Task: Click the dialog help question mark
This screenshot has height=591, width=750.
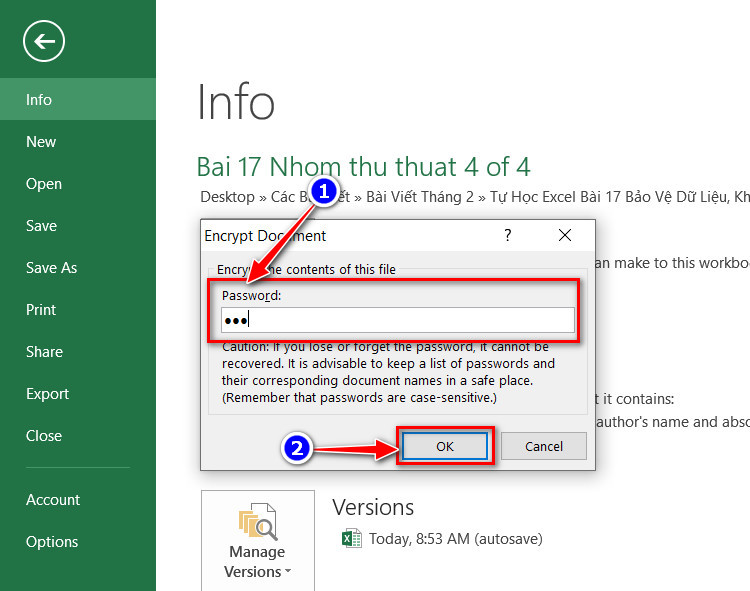Action: coord(507,235)
